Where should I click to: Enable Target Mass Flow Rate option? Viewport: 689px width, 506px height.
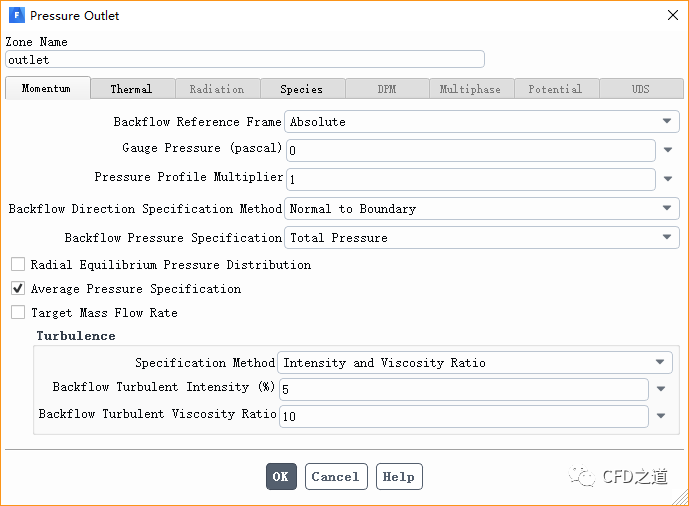click(18, 313)
